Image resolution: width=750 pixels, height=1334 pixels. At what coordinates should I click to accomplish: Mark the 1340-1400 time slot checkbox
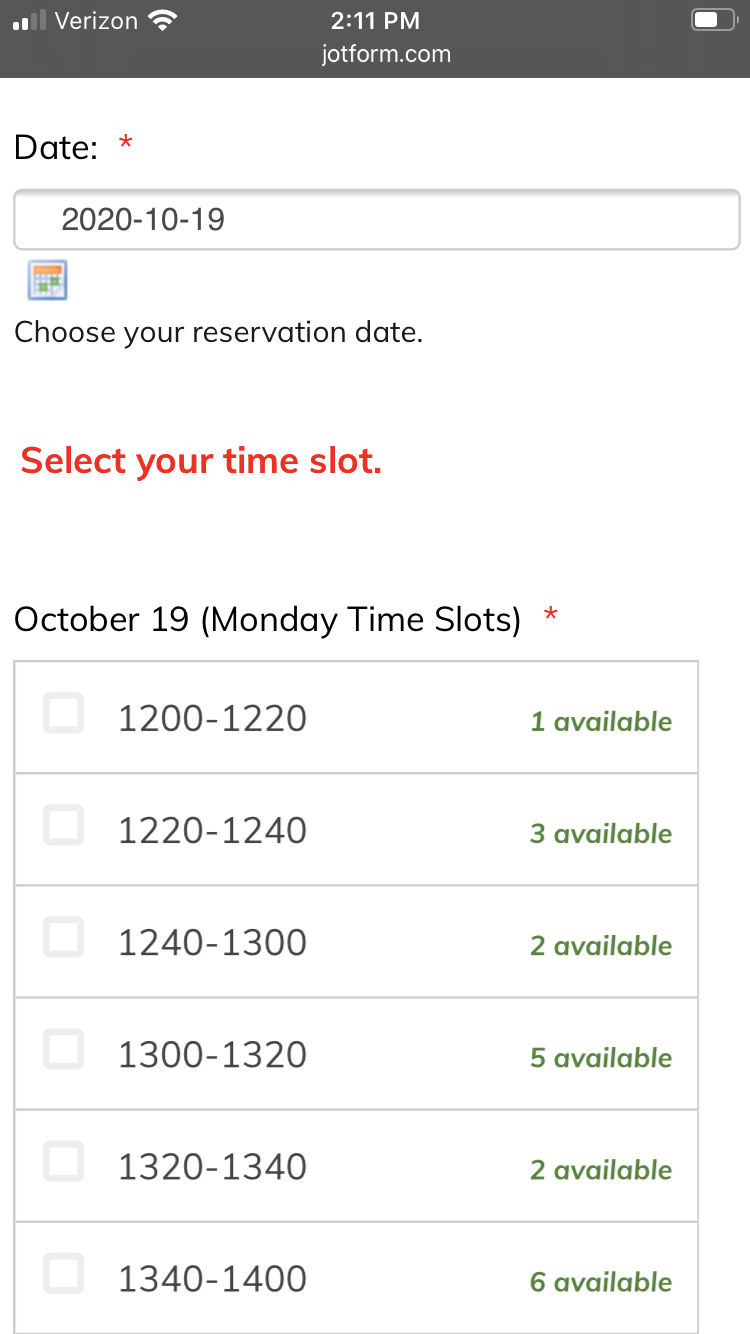coord(64,1274)
